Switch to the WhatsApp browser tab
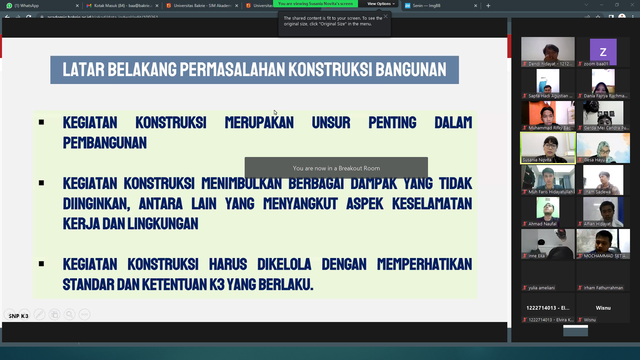This screenshot has height=360, width=640. click(x=41, y=6)
